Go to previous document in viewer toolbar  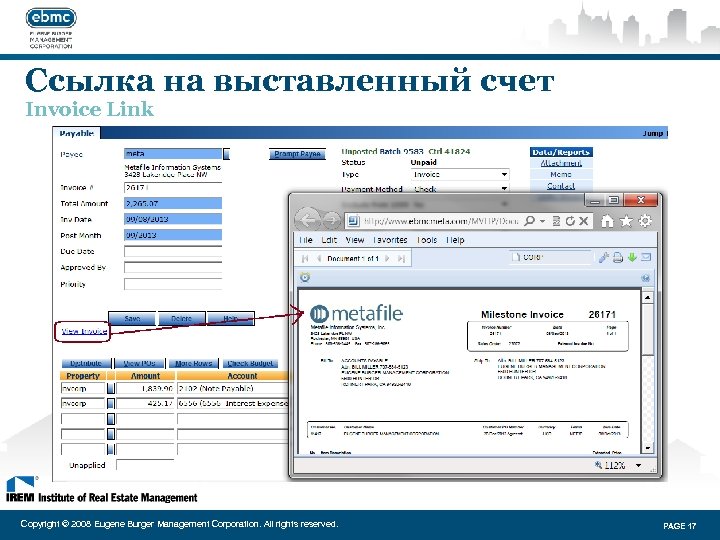pos(318,259)
